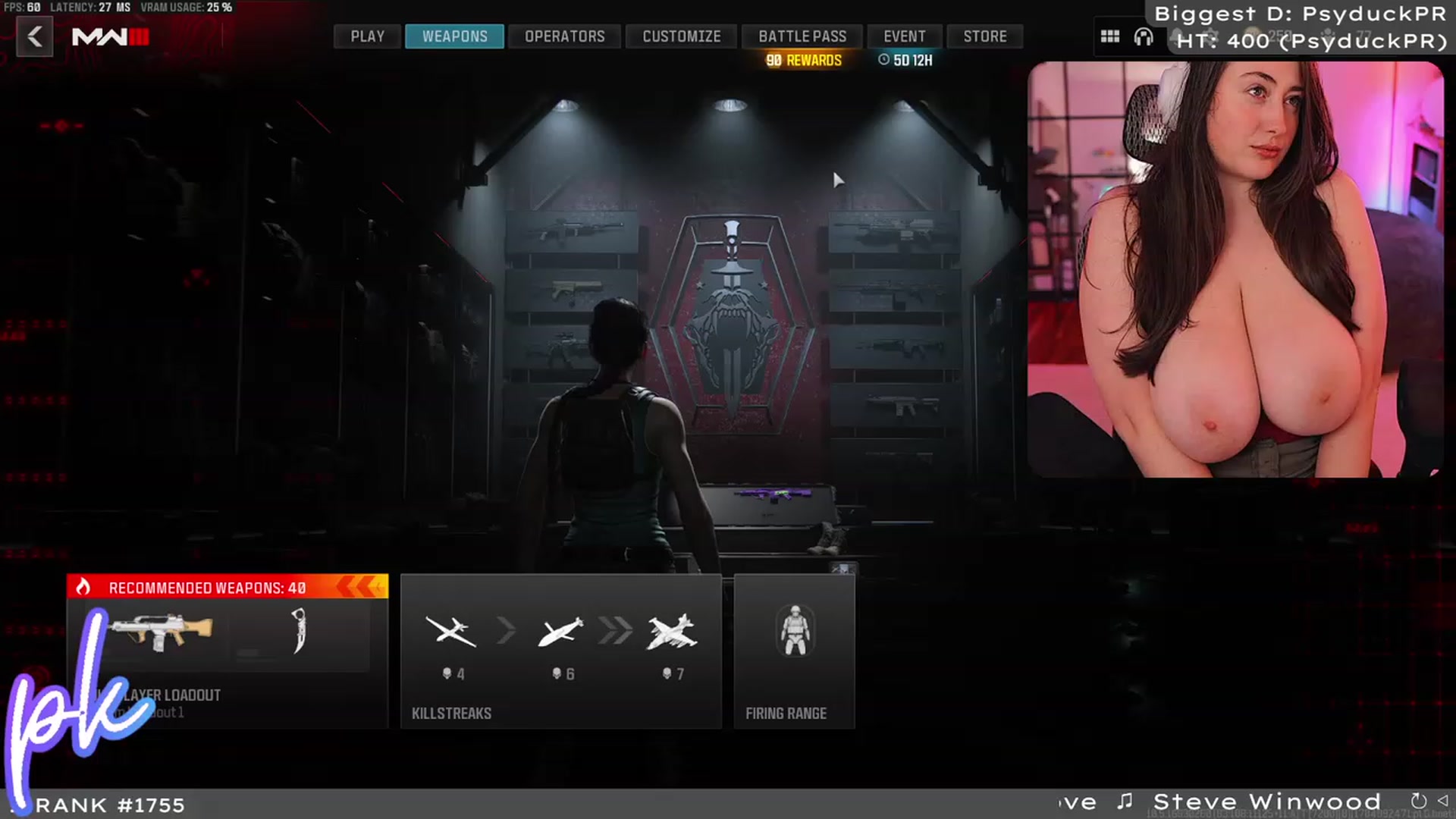Click the 90 REWARDS label
This screenshot has height=819, width=1456.
804,61
